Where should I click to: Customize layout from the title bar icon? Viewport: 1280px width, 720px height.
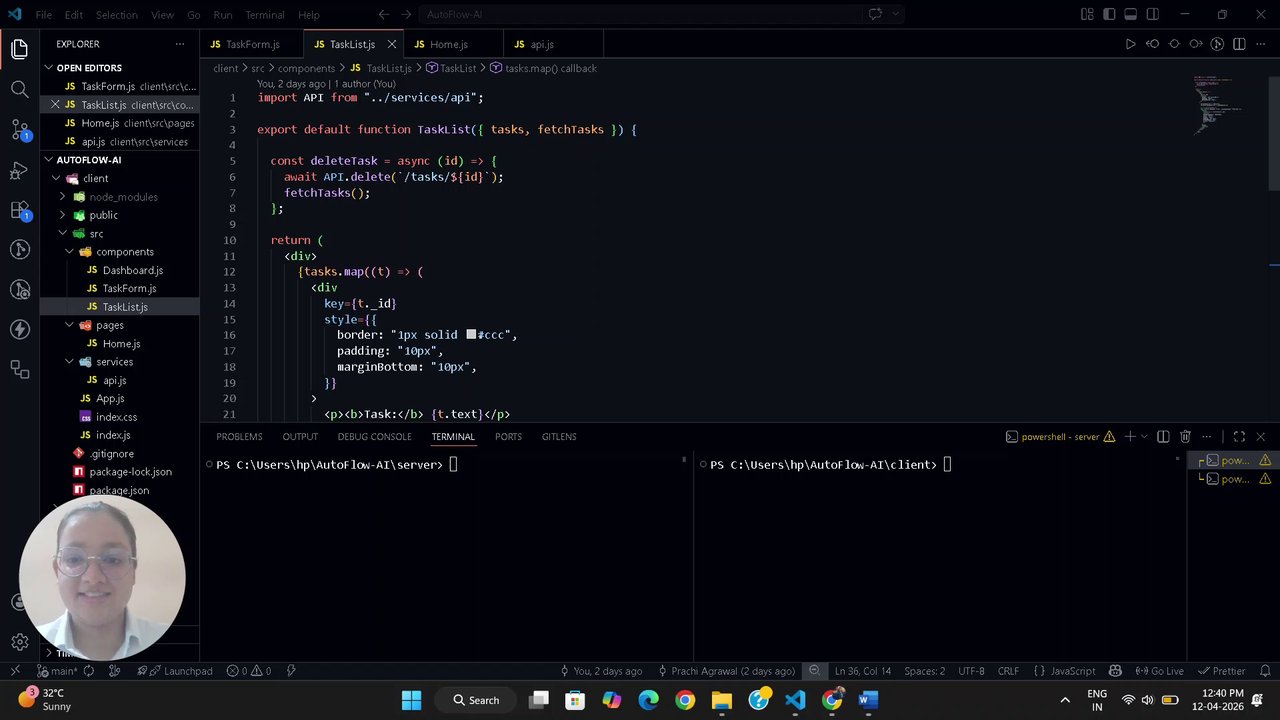pos(1087,14)
